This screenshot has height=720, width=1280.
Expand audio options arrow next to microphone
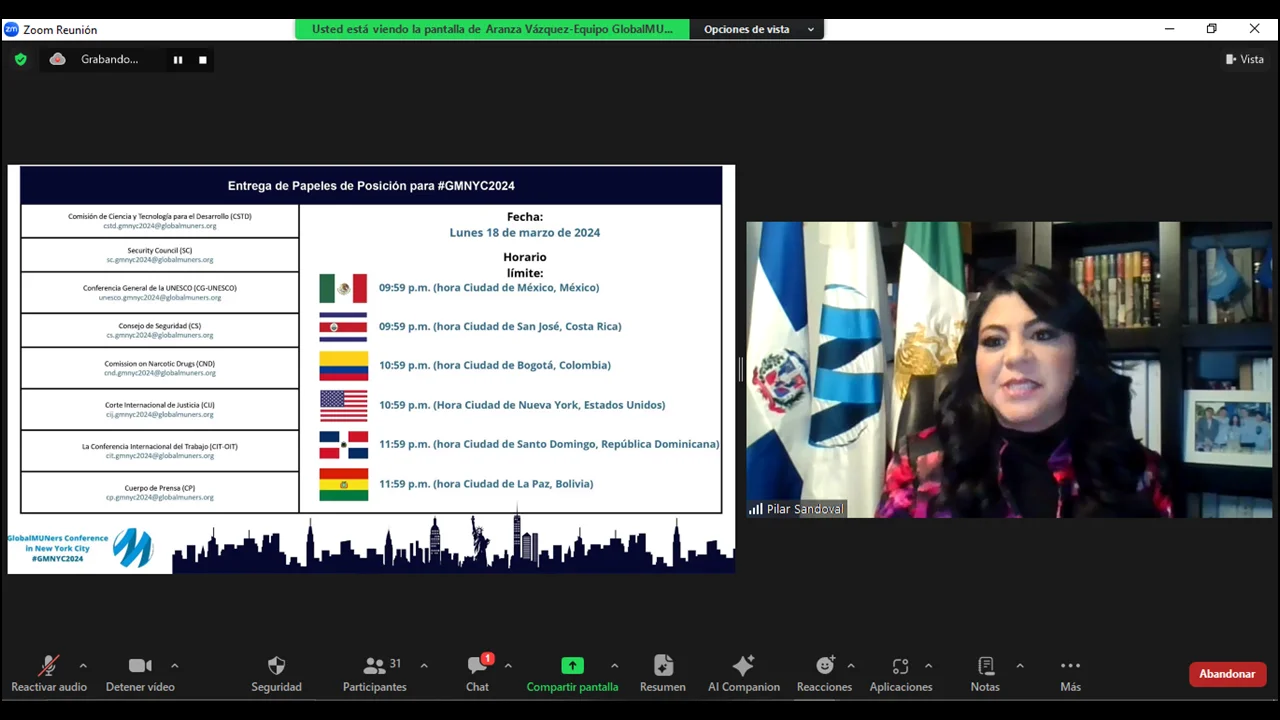pyautogui.click(x=83, y=666)
